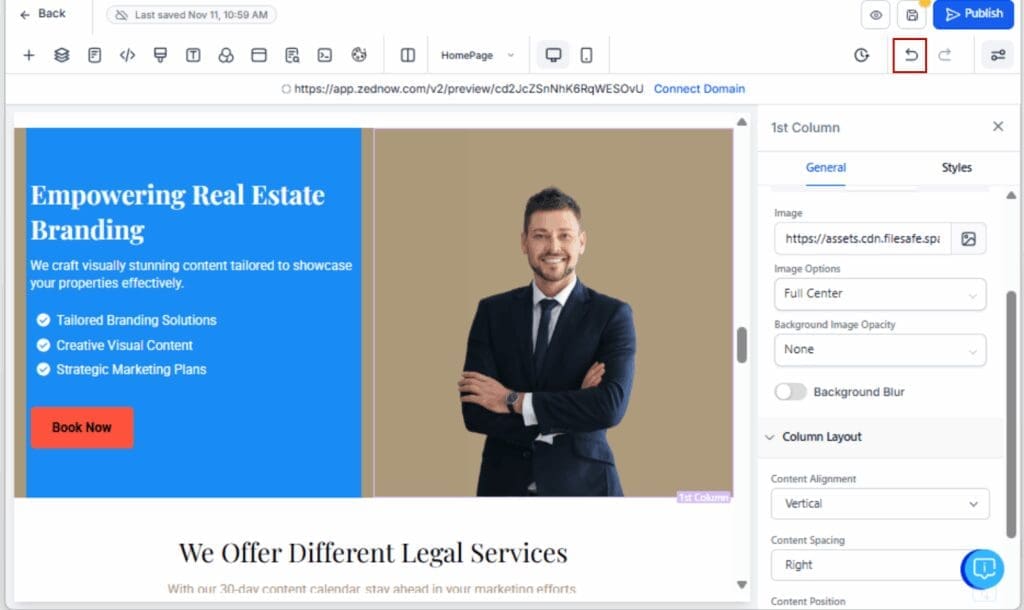
Task: Open the Content Alignment dropdown
Action: pyautogui.click(x=879, y=504)
